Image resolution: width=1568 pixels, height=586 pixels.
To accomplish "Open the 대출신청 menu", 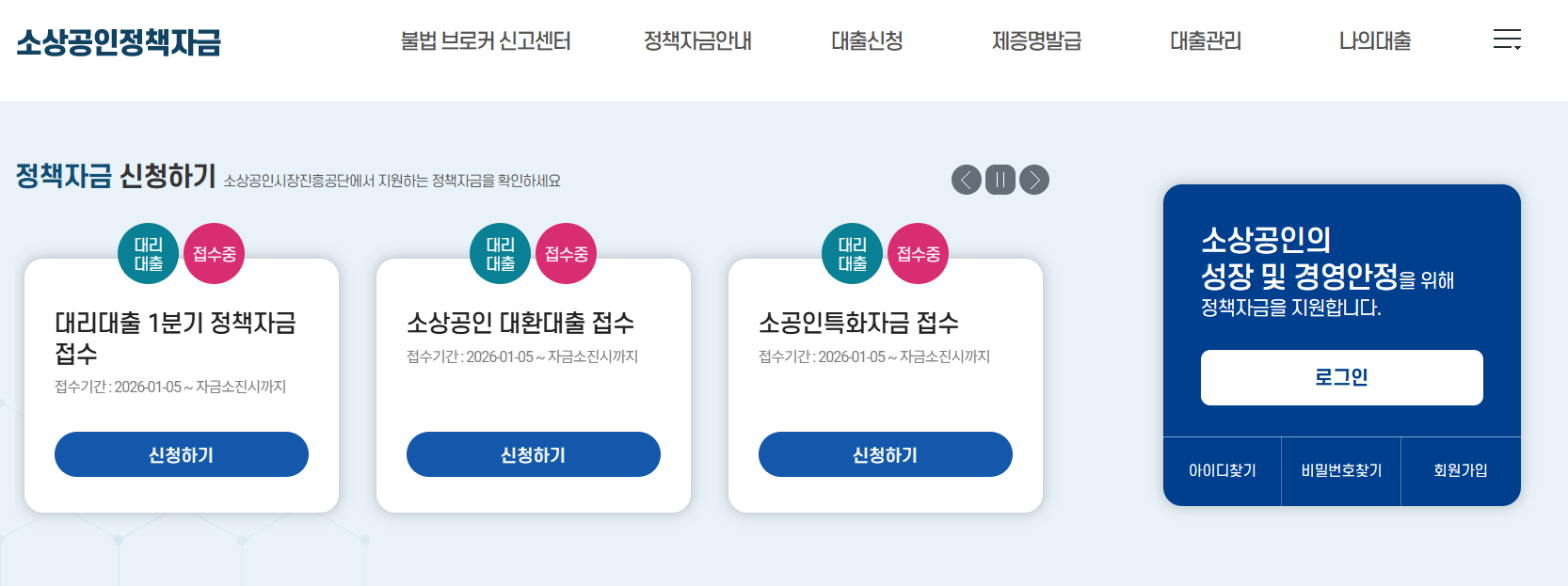I will (x=866, y=41).
